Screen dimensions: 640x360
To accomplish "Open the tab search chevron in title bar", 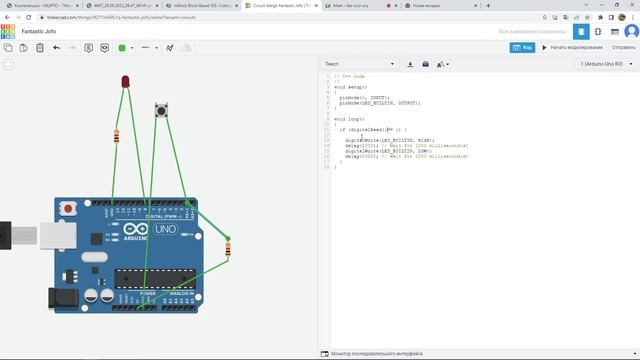I will tap(586, 5).
